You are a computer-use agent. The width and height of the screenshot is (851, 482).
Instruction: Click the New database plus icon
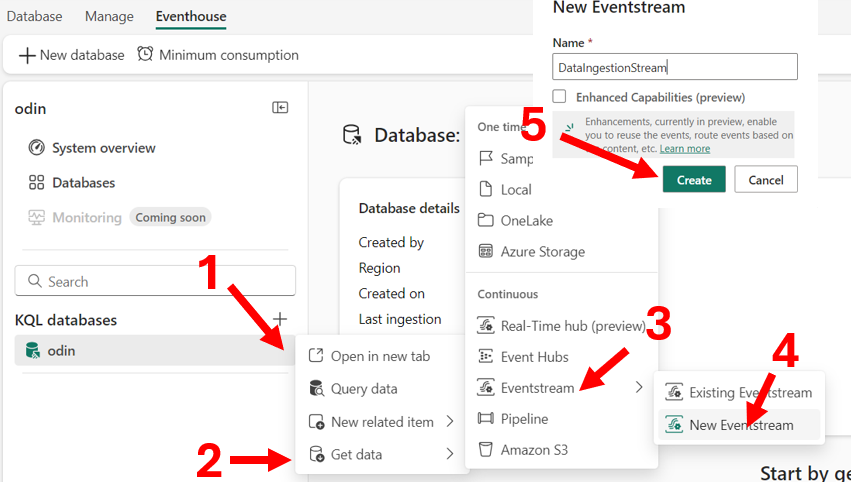coord(27,55)
